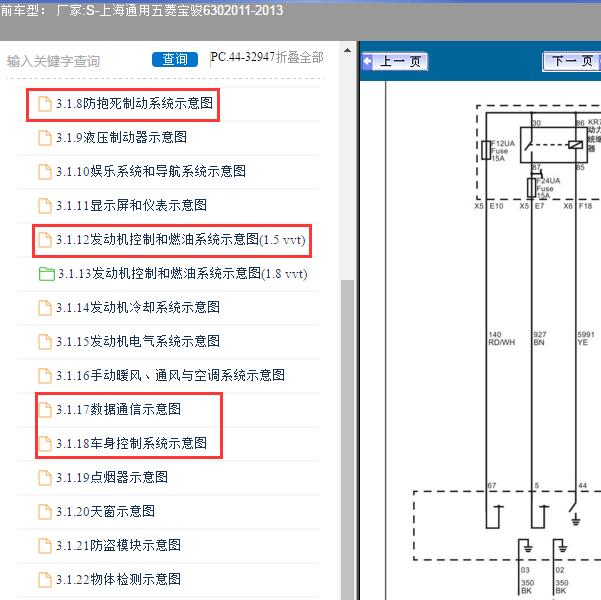Open 3.1.14发动机冷却系统示意图
Viewport: 601px width, 600px height.
click(x=138, y=307)
